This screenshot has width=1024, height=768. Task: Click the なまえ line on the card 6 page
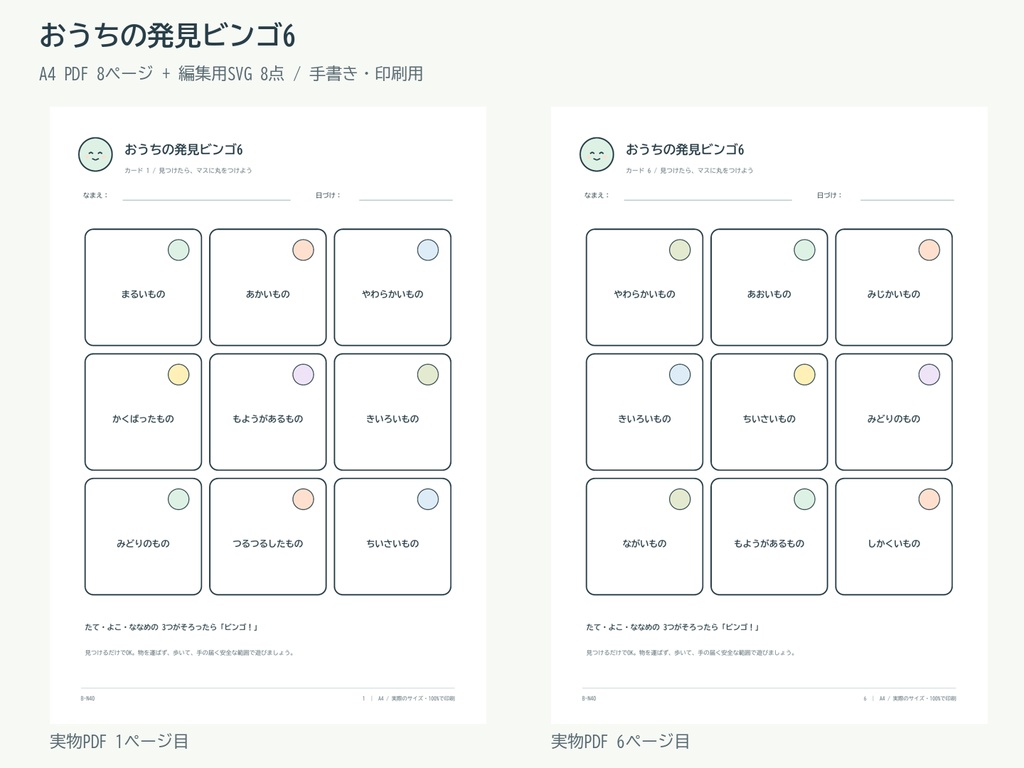[x=708, y=199]
